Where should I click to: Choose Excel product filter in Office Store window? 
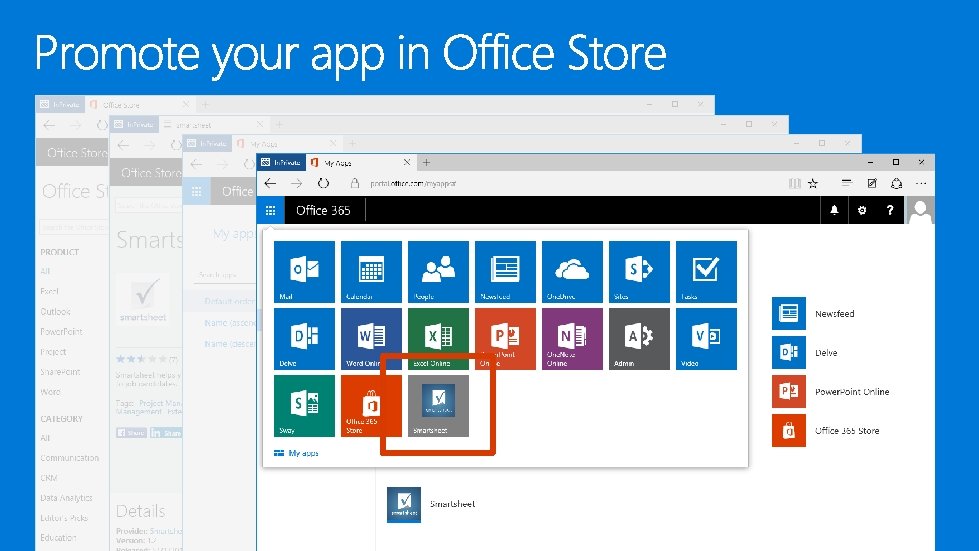49,291
